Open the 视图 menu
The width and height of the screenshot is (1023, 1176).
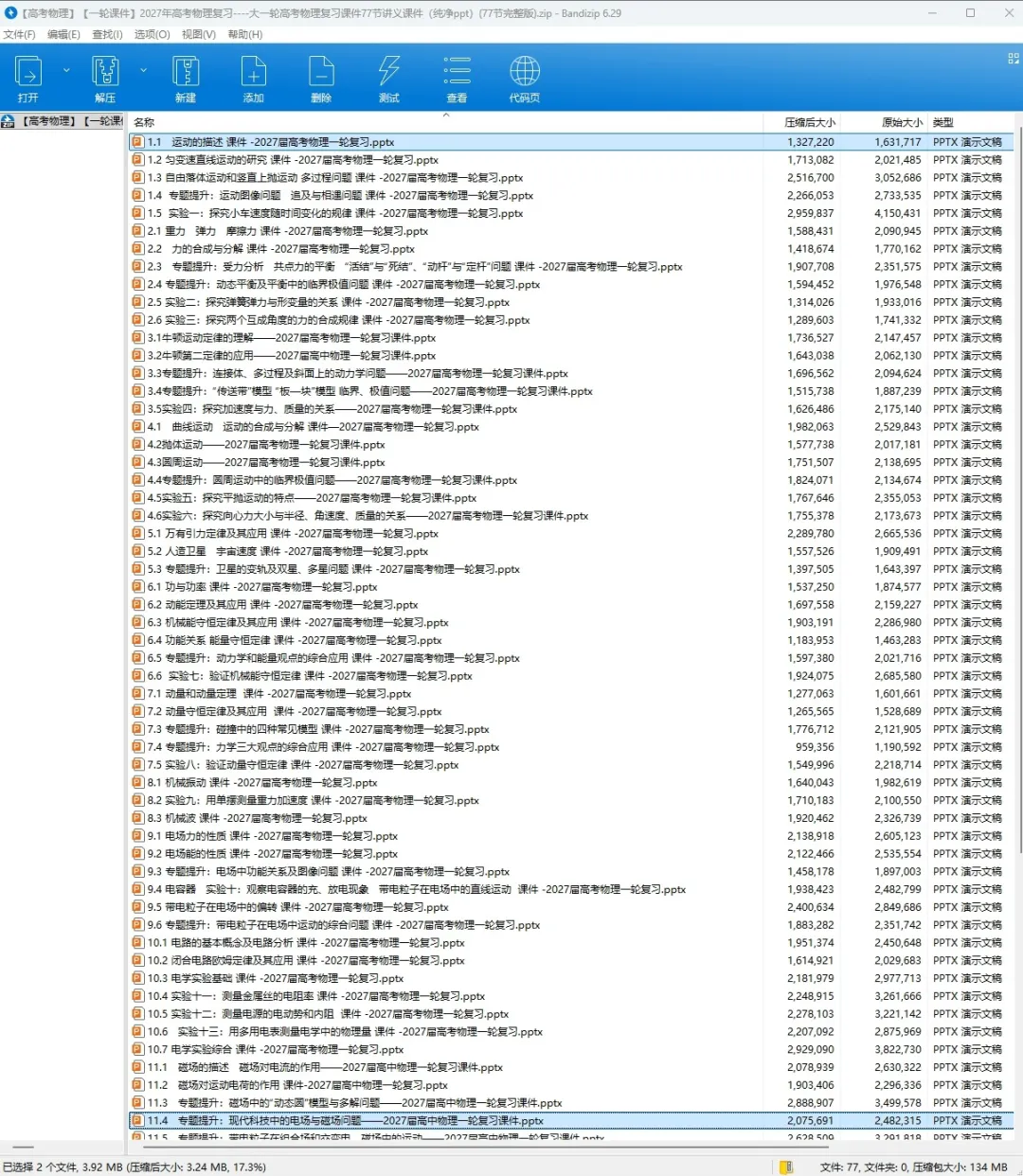point(199,35)
